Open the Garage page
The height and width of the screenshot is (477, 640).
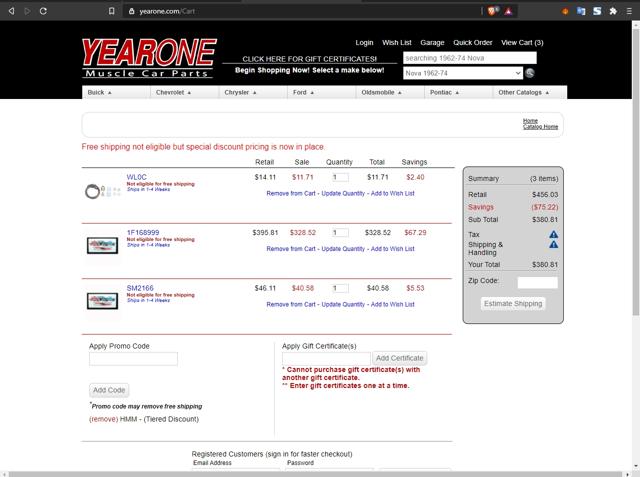[432, 42]
